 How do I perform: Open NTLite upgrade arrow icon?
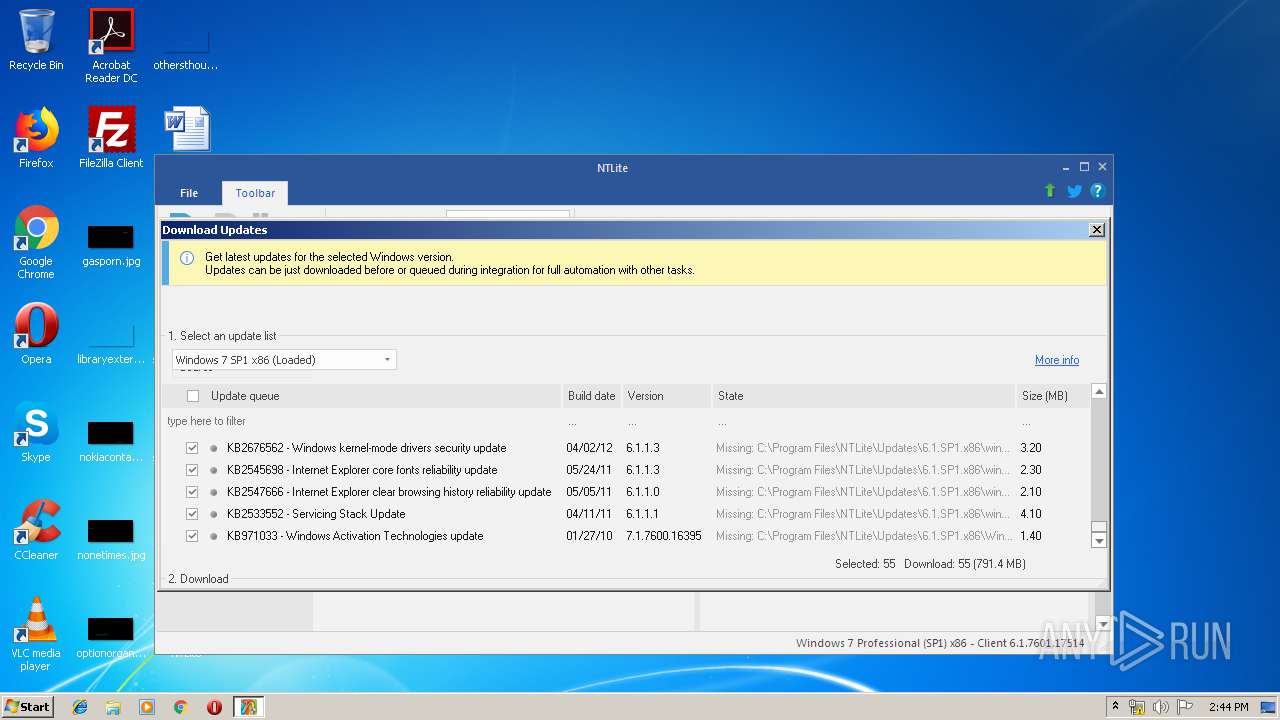point(1050,191)
